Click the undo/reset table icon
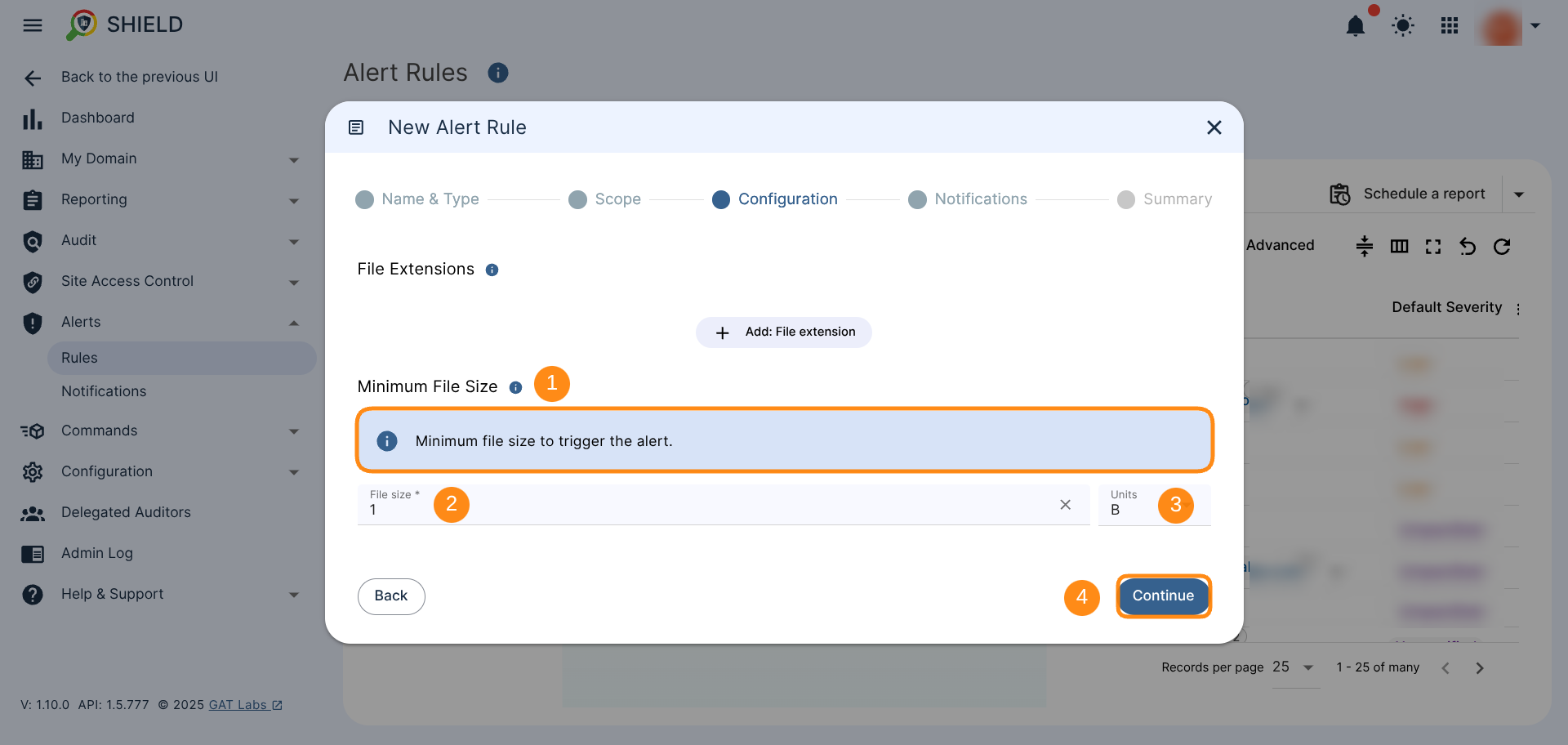 [1468, 246]
